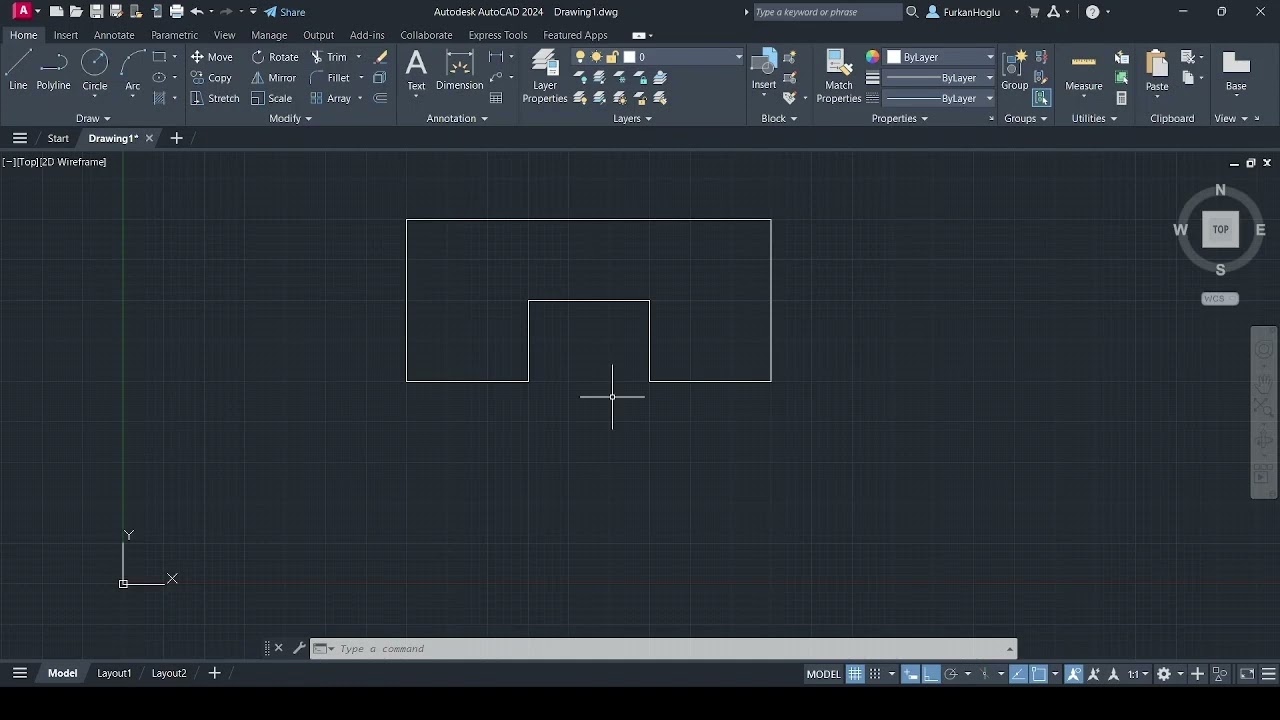Activate the Mirror tool

click(273, 78)
